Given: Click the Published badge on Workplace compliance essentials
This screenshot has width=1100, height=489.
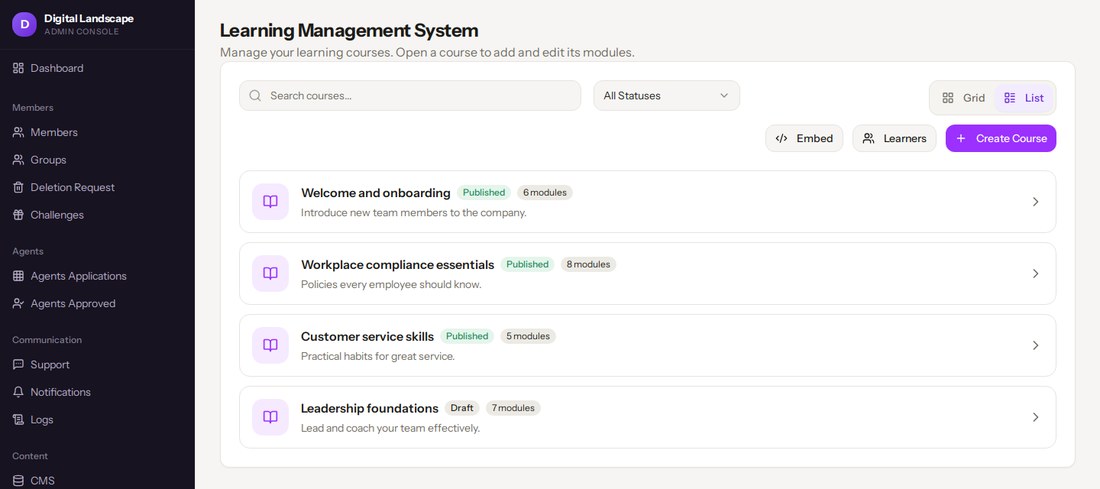Looking at the screenshot, I should (x=528, y=264).
